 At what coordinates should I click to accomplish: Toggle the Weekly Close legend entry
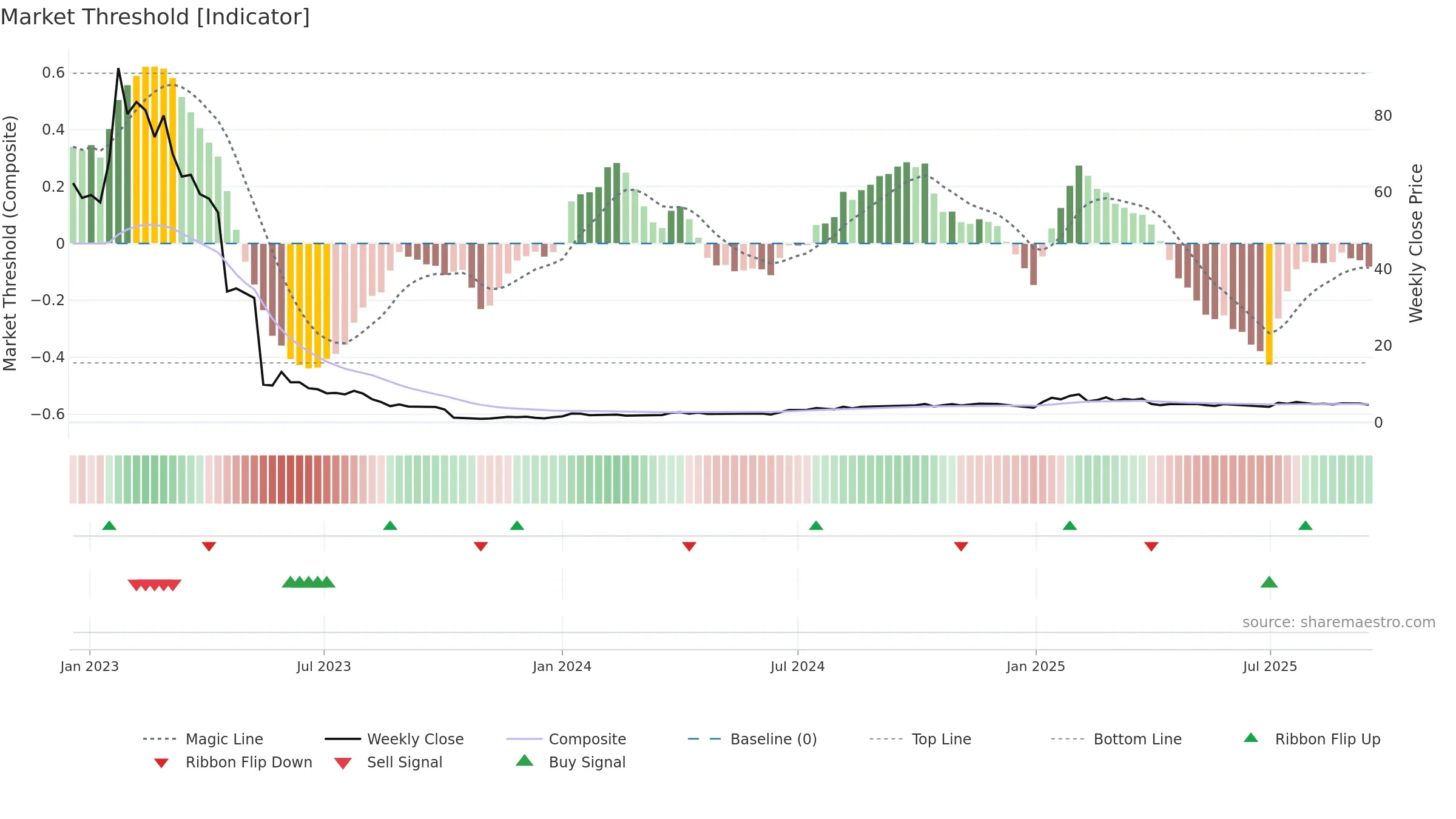tap(394, 739)
